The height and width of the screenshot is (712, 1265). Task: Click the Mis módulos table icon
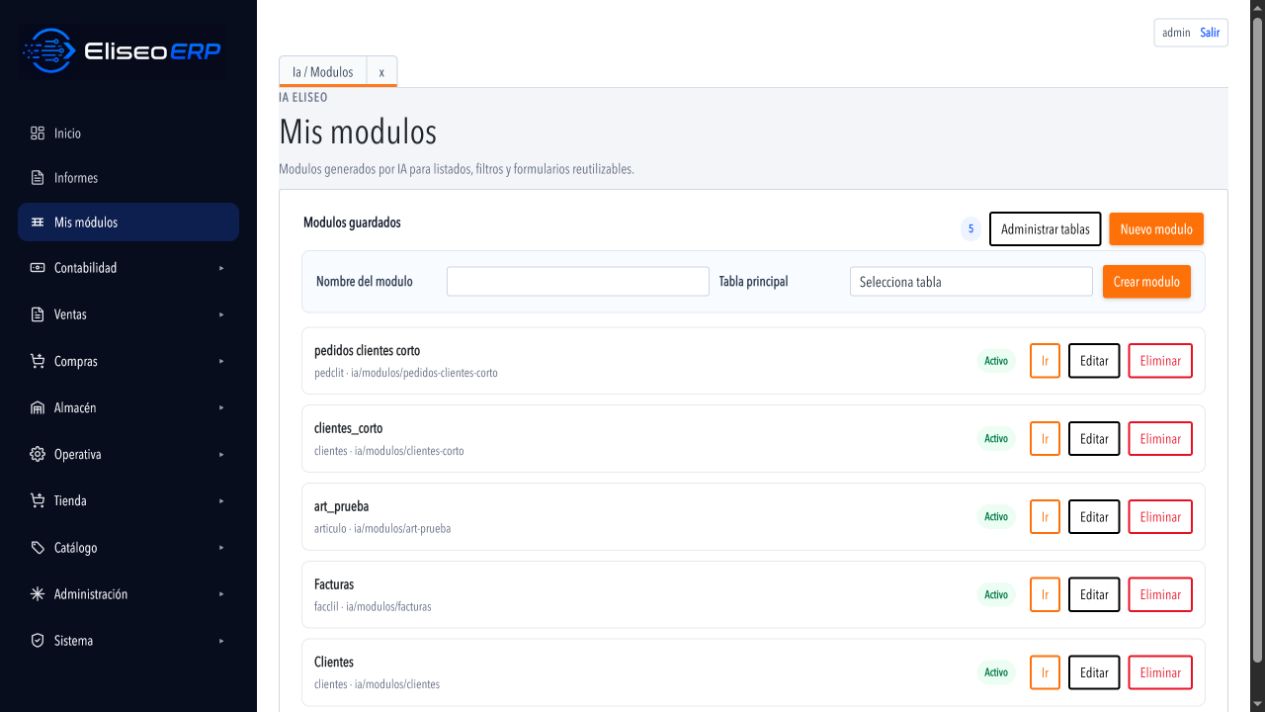[x=38, y=222]
